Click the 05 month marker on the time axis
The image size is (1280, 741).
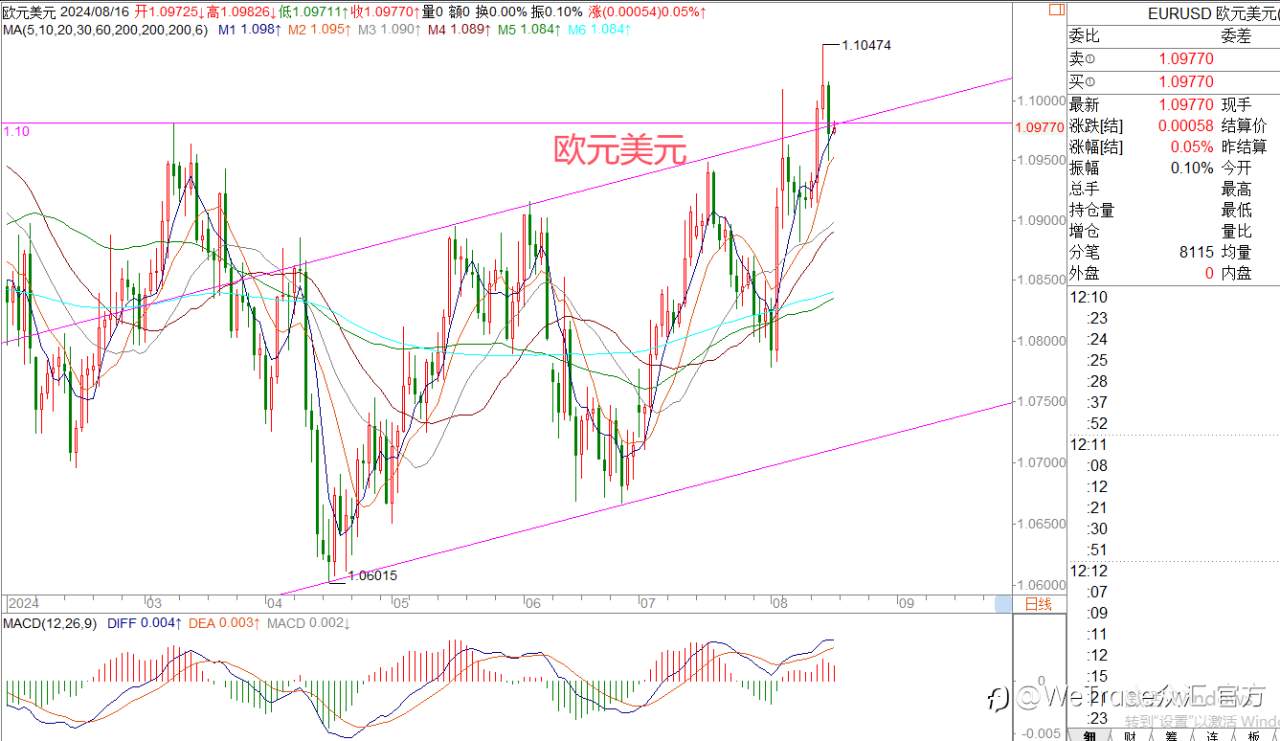click(x=401, y=604)
